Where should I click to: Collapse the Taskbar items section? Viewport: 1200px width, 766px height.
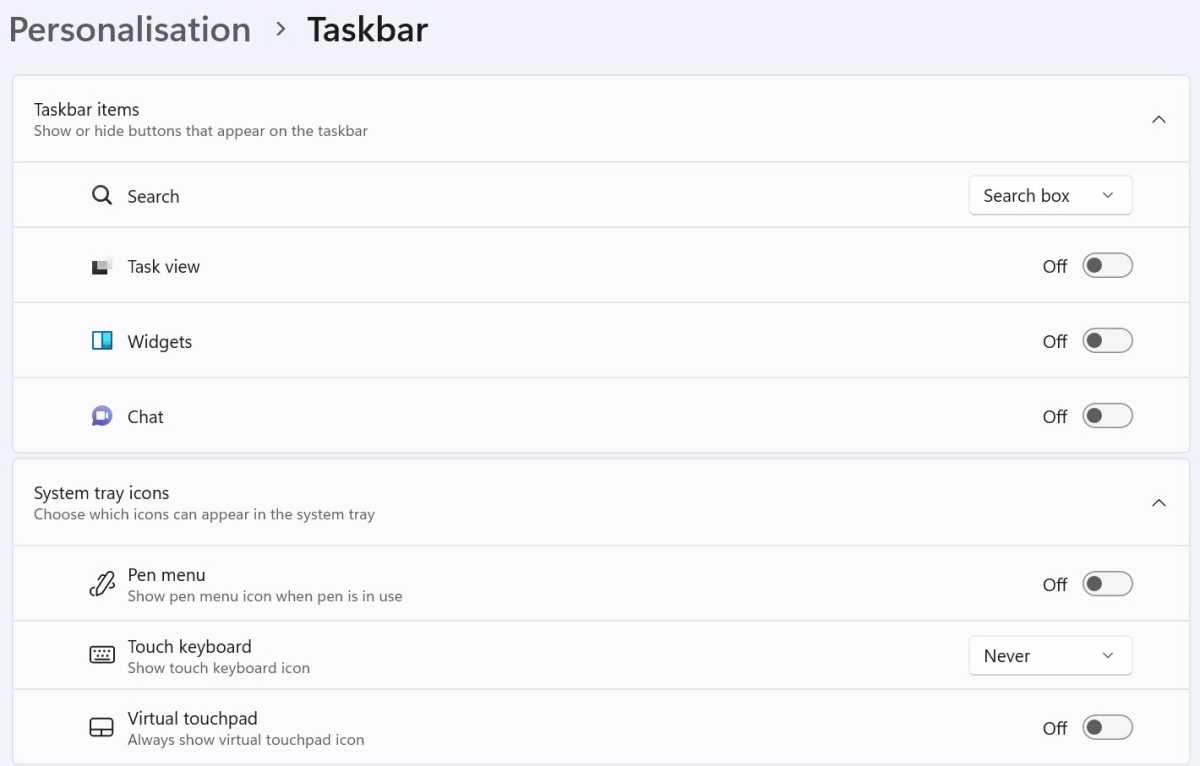pos(1159,119)
